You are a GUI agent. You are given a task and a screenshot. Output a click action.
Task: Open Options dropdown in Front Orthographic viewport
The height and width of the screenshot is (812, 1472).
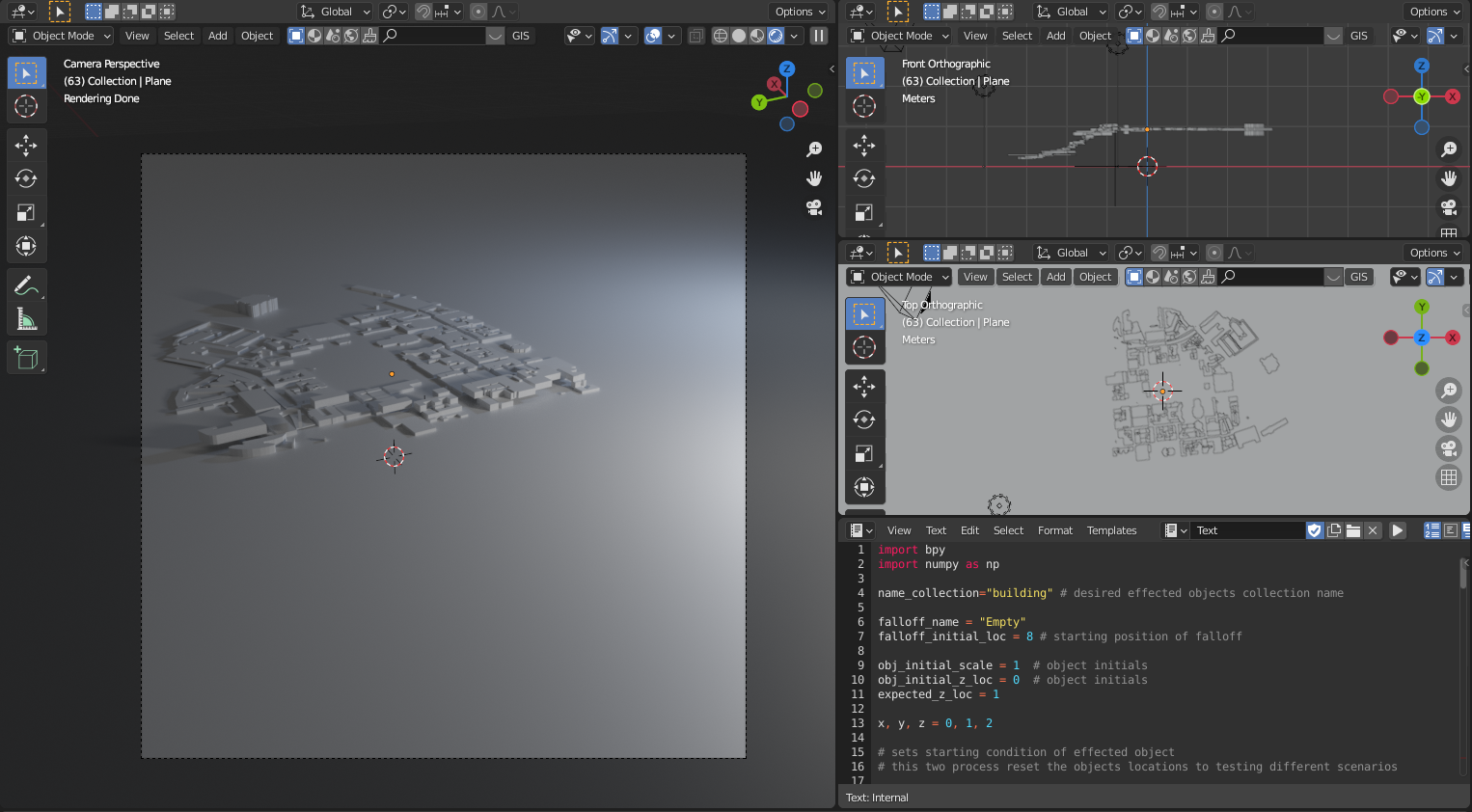[1434, 12]
